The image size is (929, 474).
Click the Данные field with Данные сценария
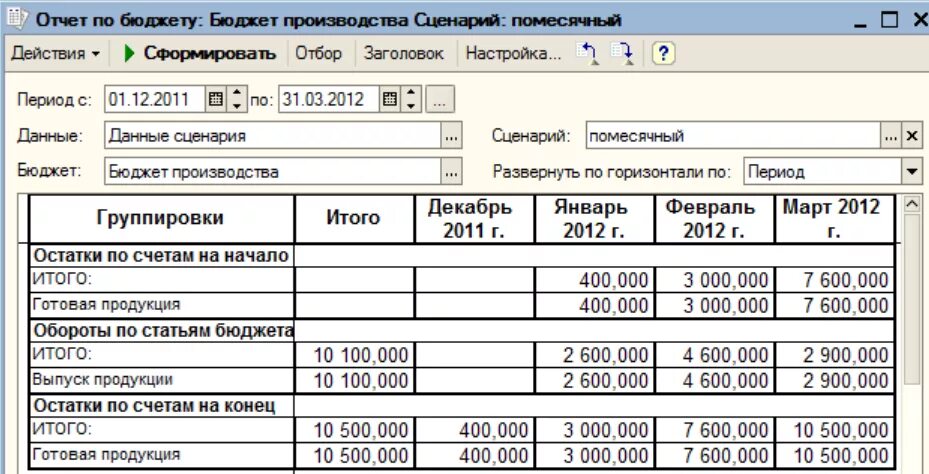click(x=273, y=136)
